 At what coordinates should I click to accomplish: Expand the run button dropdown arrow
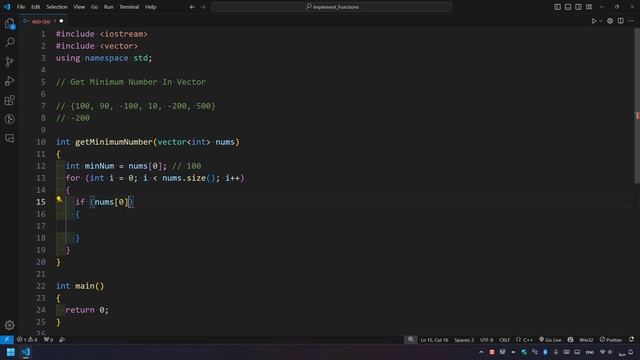pos(600,21)
